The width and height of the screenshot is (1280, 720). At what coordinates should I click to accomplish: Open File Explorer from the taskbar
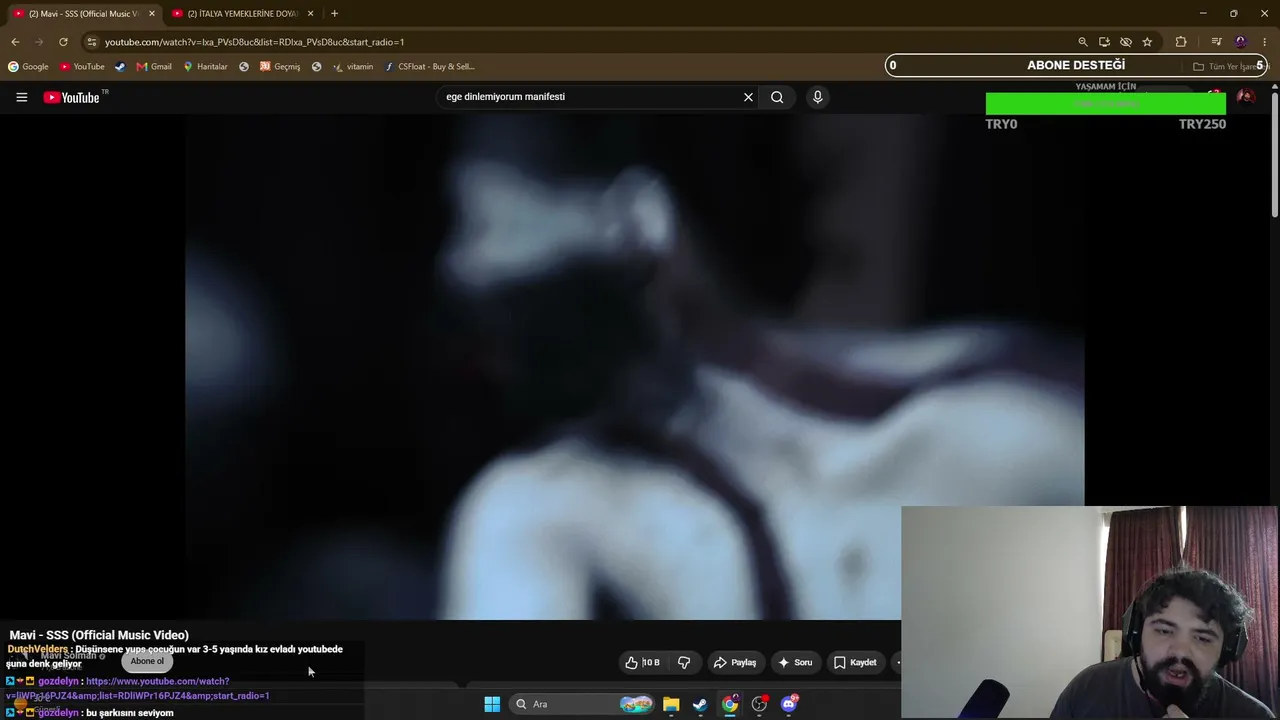pyautogui.click(x=671, y=704)
